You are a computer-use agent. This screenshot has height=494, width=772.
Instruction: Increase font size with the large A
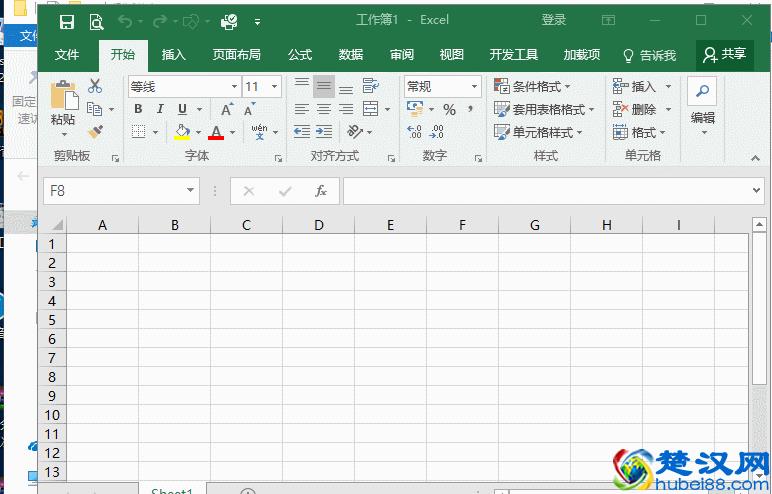point(226,109)
